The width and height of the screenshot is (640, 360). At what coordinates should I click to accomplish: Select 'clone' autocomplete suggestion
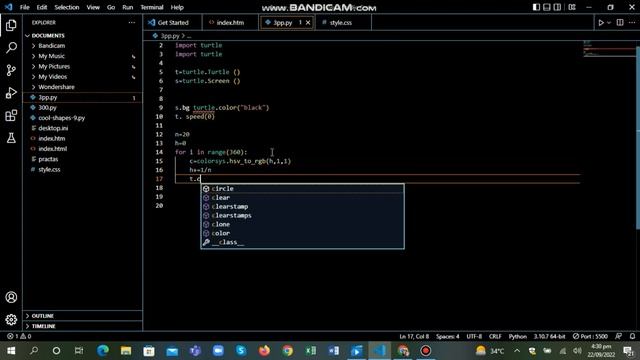(x=302, y=224)
